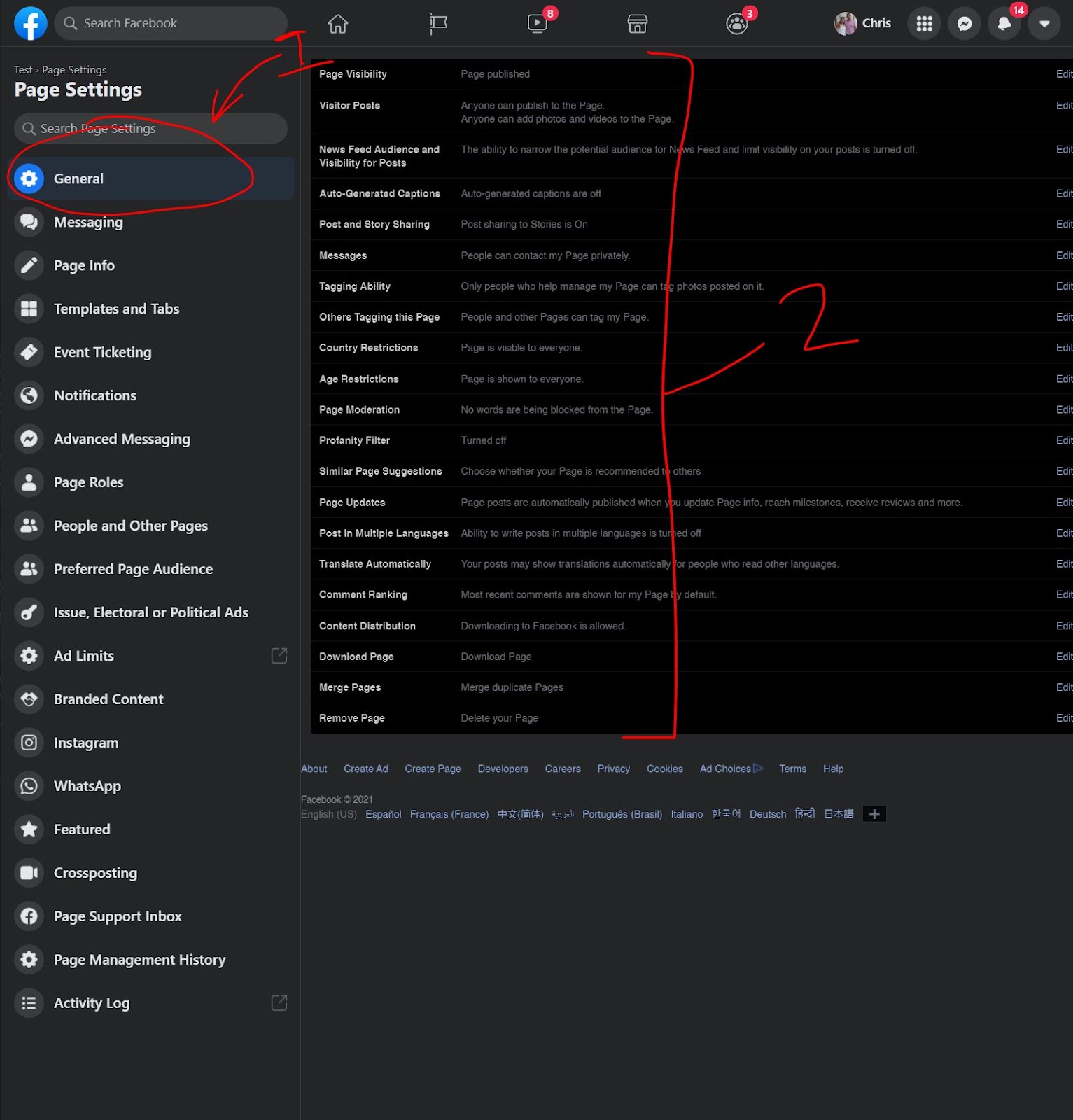Open the Privacy footer link
Viewport: 1073px width, 1120px height.
[x=614, y=769]
